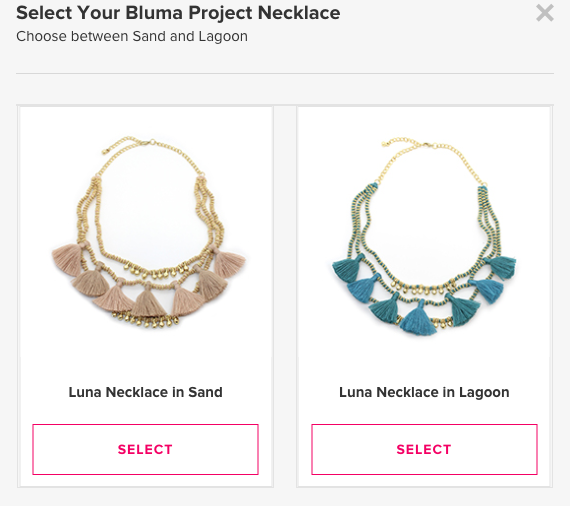The image size is (570, 506).
Task: Click the 'Choose between Sand and Lagoon' subtitle
Action: coord(132,36)
